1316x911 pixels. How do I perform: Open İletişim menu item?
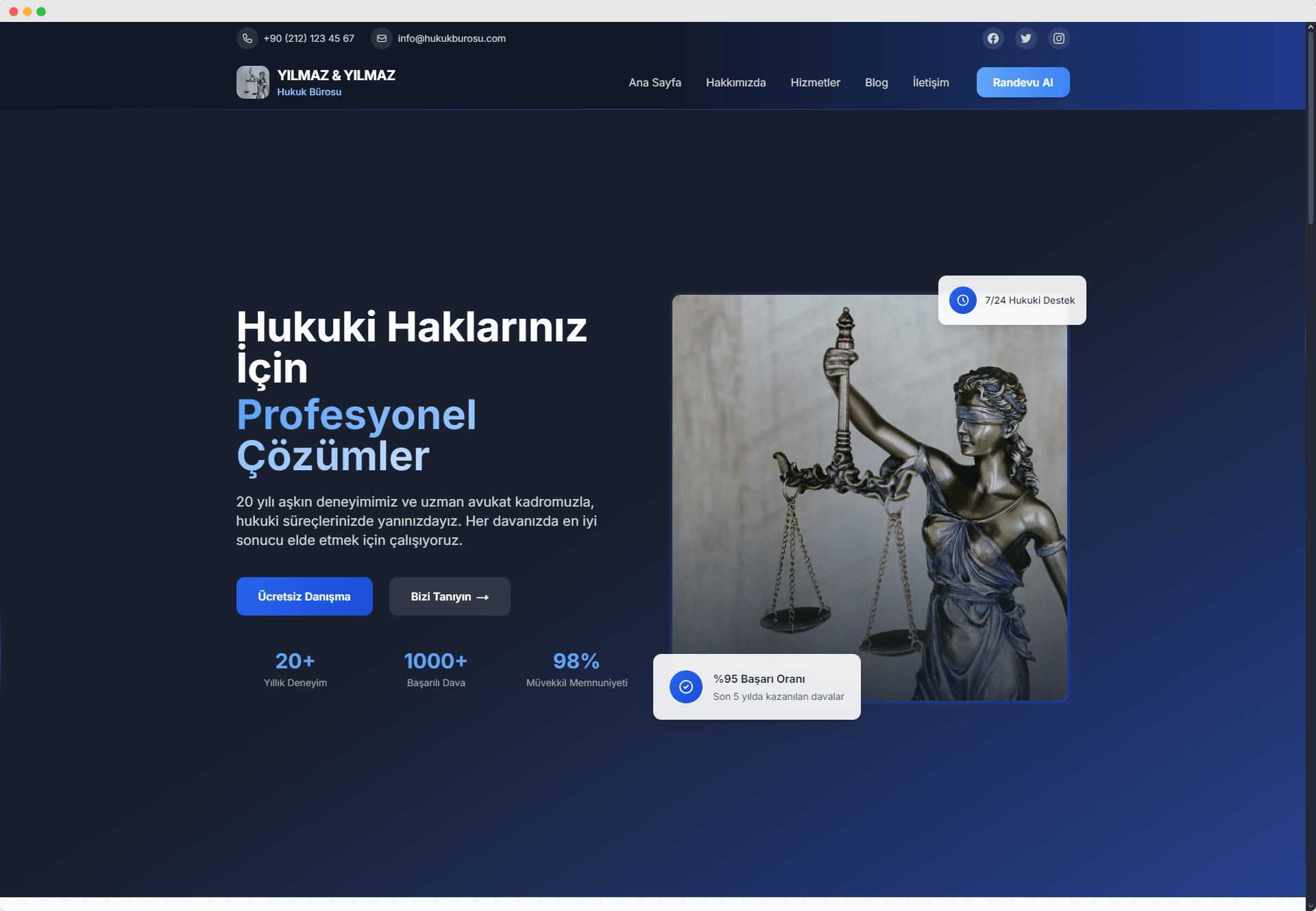pyautogui.click(x=931, y=82)
